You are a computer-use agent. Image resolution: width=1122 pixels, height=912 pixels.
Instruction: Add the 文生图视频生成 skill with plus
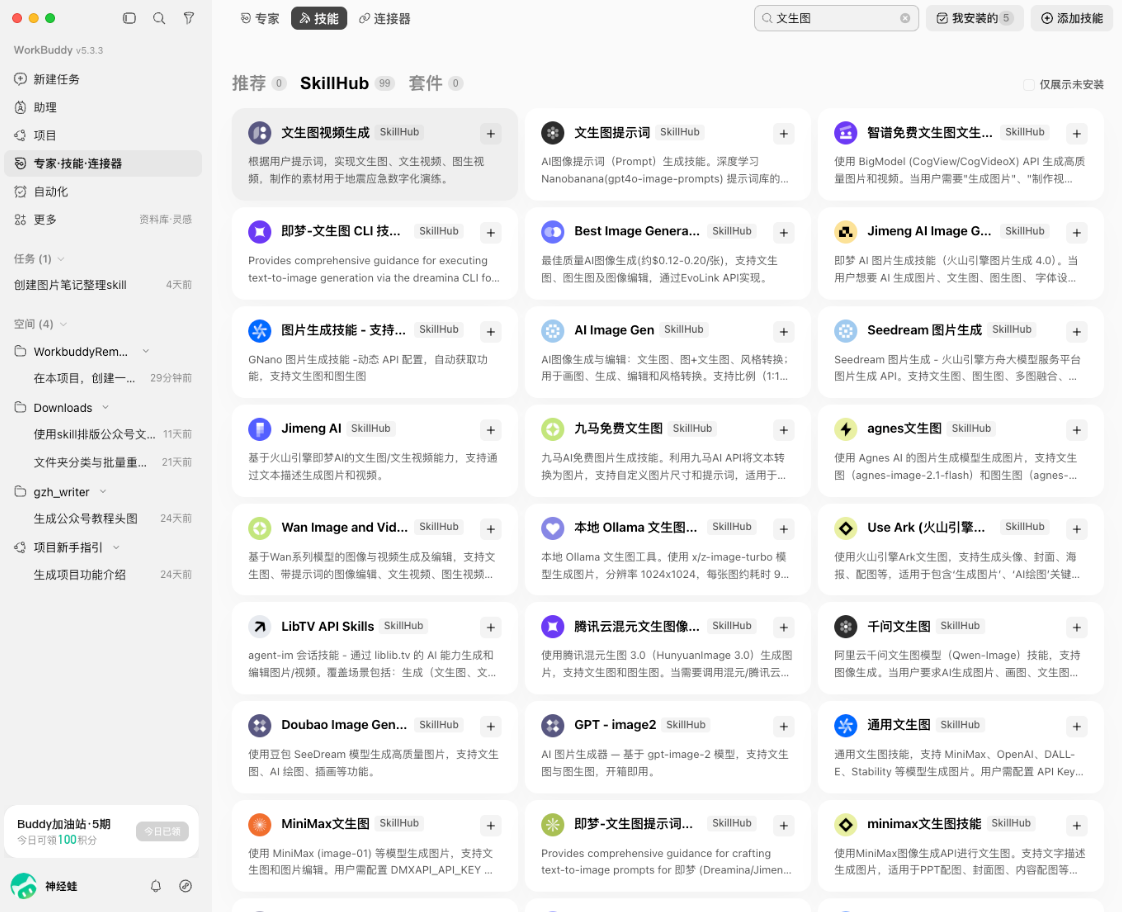tap(491, 134)
